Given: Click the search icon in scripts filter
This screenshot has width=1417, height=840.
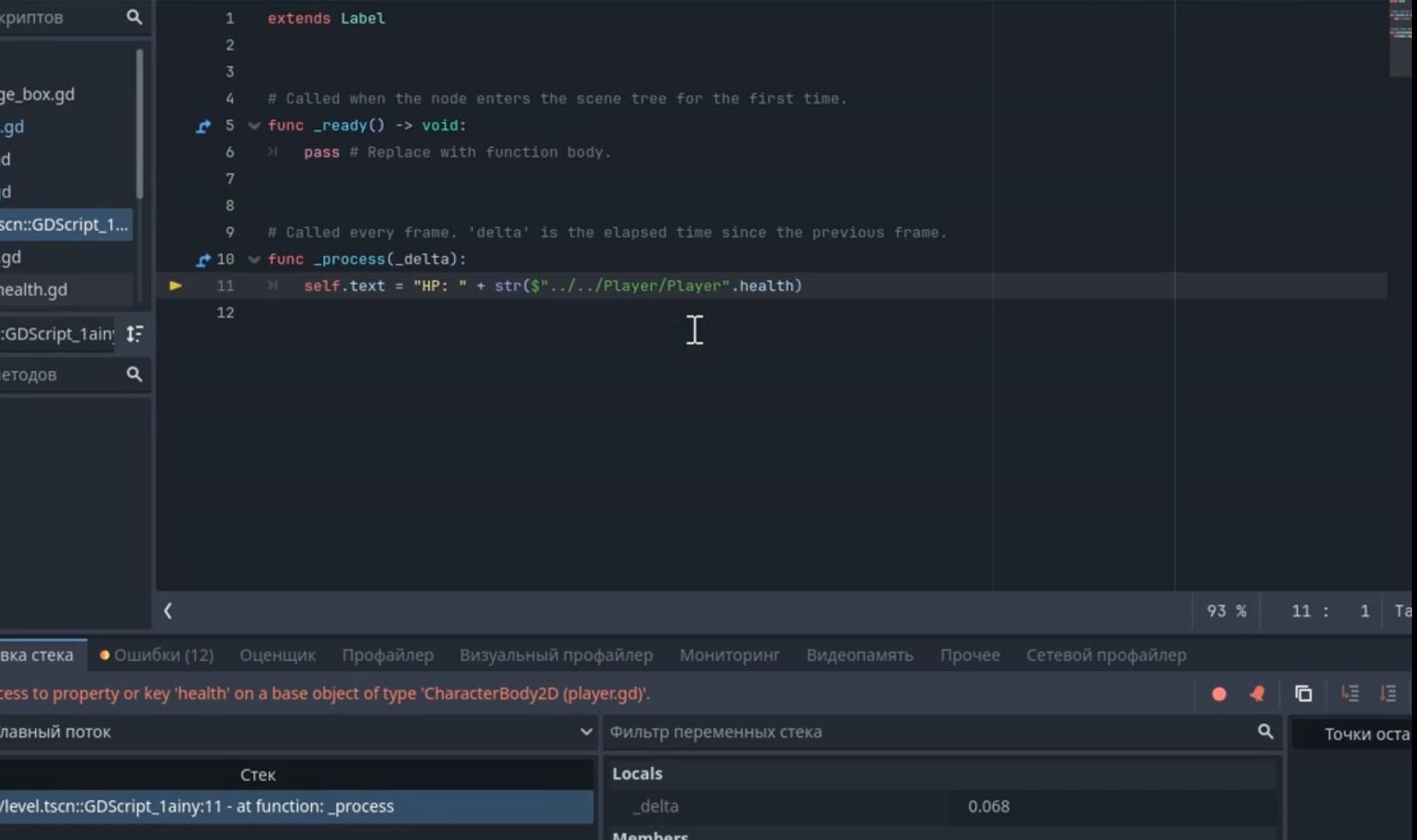Looking at the screenshot, I should [134, 17].
